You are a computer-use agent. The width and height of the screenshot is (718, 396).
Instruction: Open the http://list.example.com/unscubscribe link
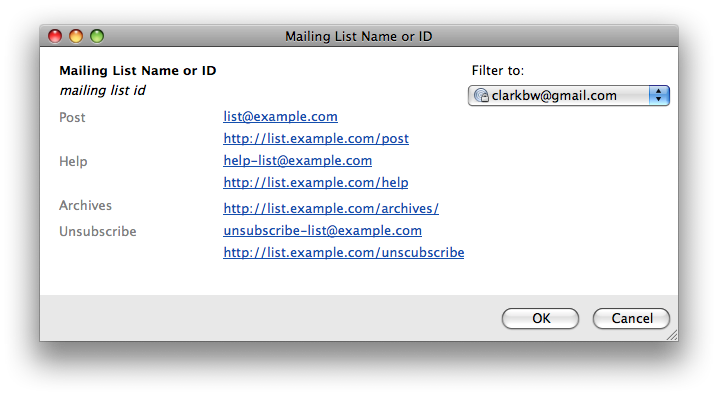point(343,253)
